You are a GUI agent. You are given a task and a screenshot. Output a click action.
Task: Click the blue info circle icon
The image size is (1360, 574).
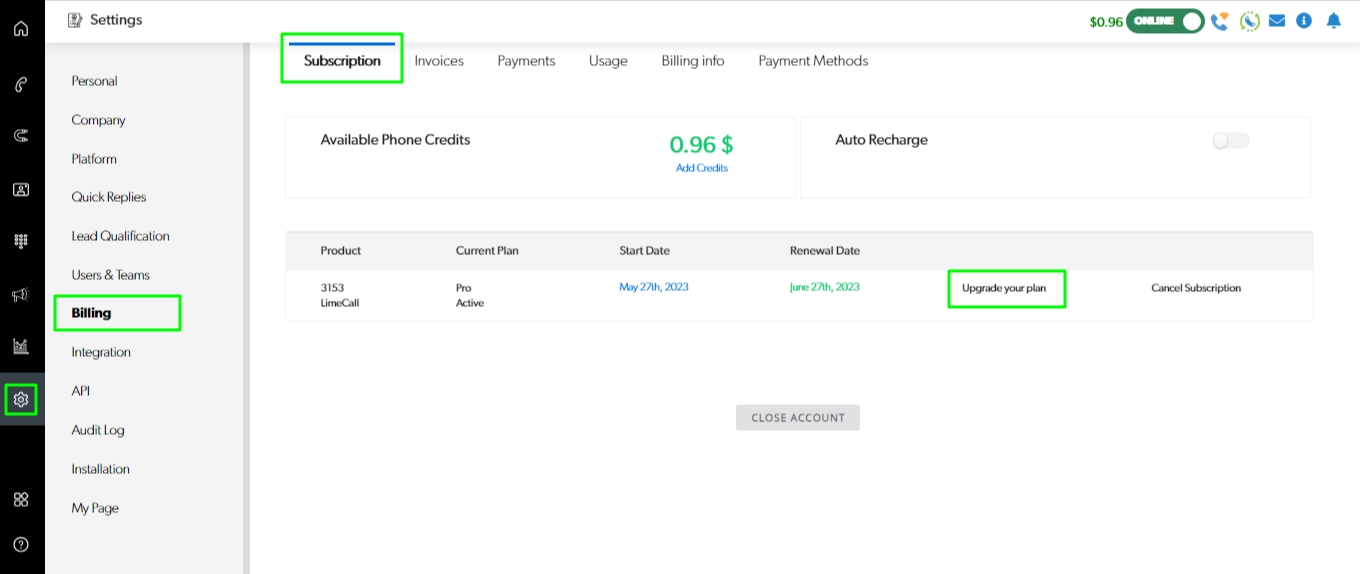1304,21
